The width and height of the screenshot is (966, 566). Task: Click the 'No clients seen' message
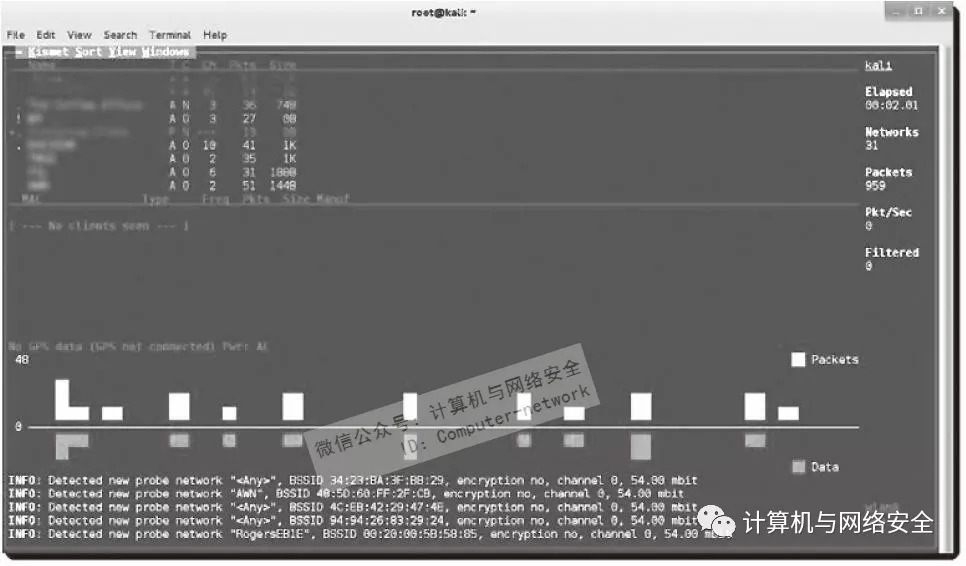[99, 226]
